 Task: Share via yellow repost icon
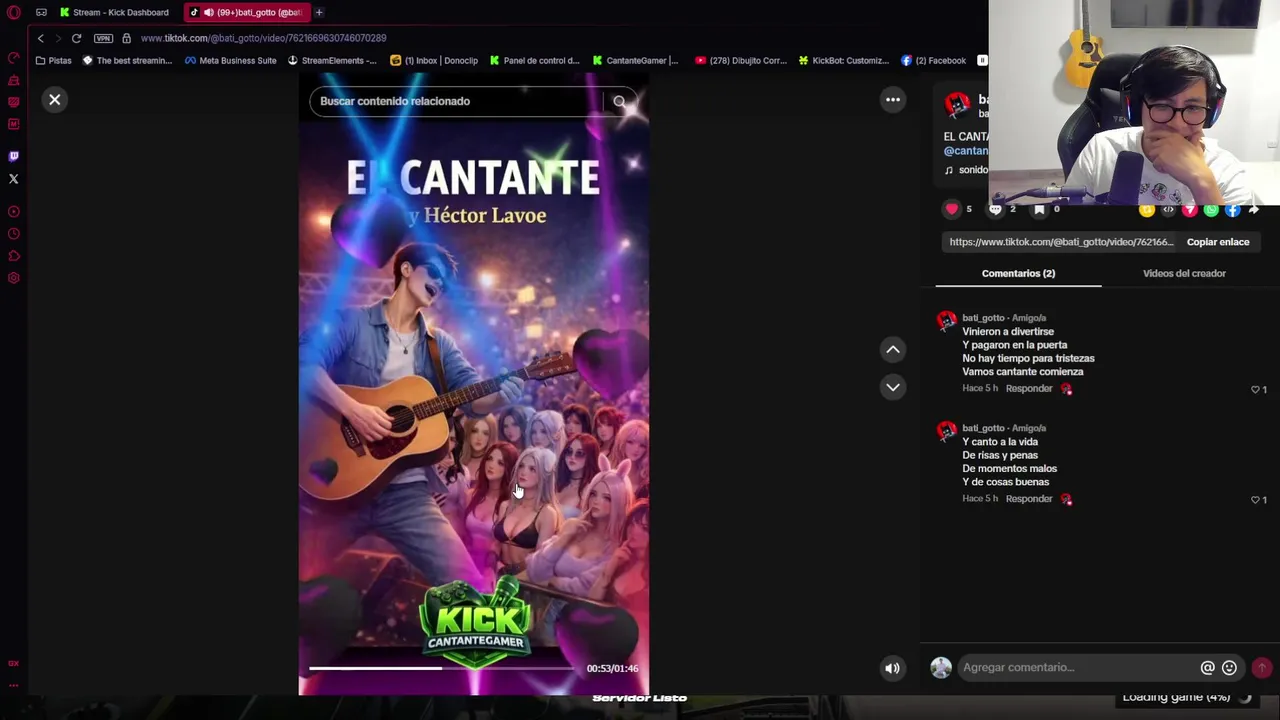[x=1147, y=210]
